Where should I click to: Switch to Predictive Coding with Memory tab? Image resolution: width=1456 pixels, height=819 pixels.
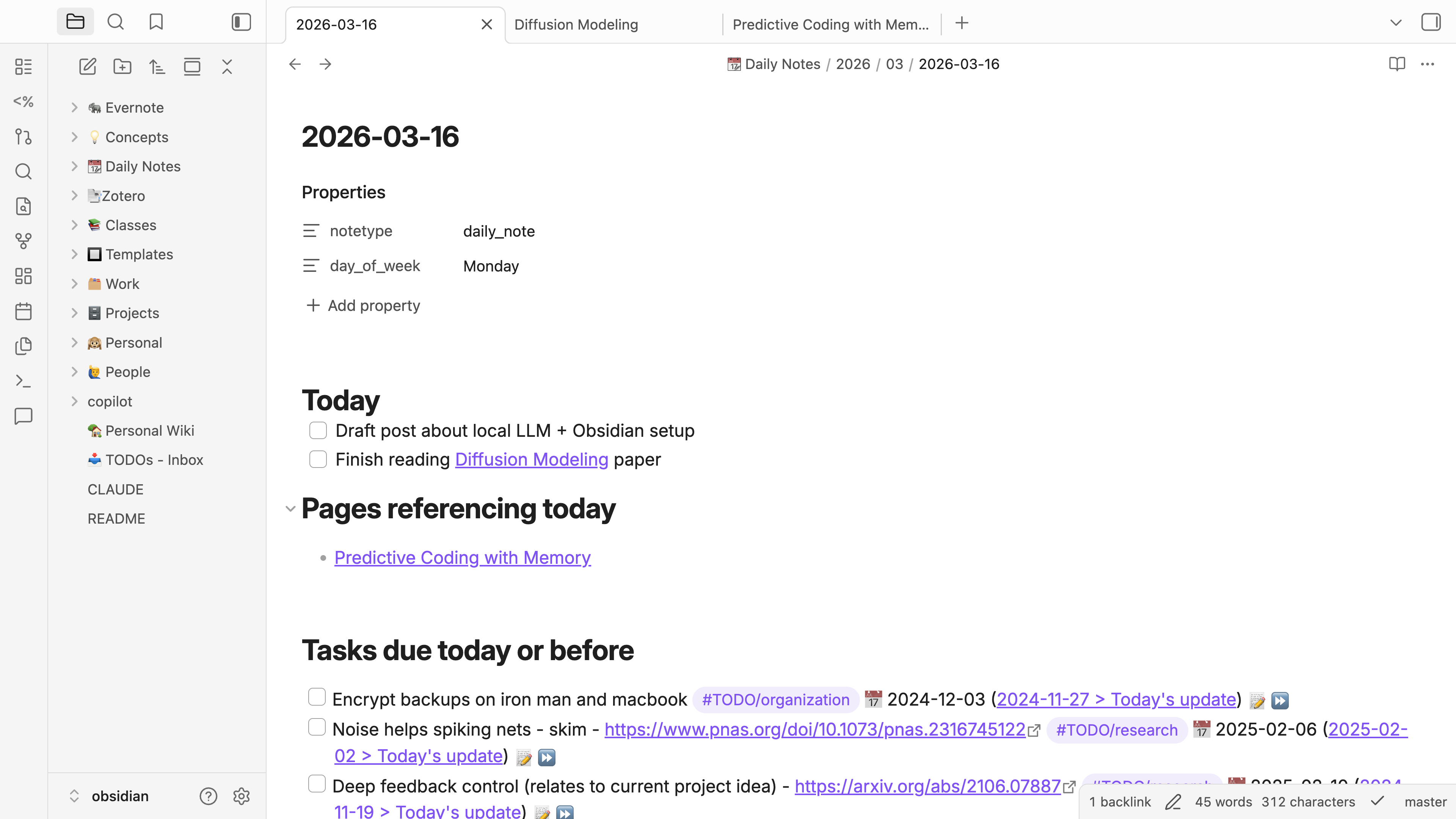coord(830,24)
